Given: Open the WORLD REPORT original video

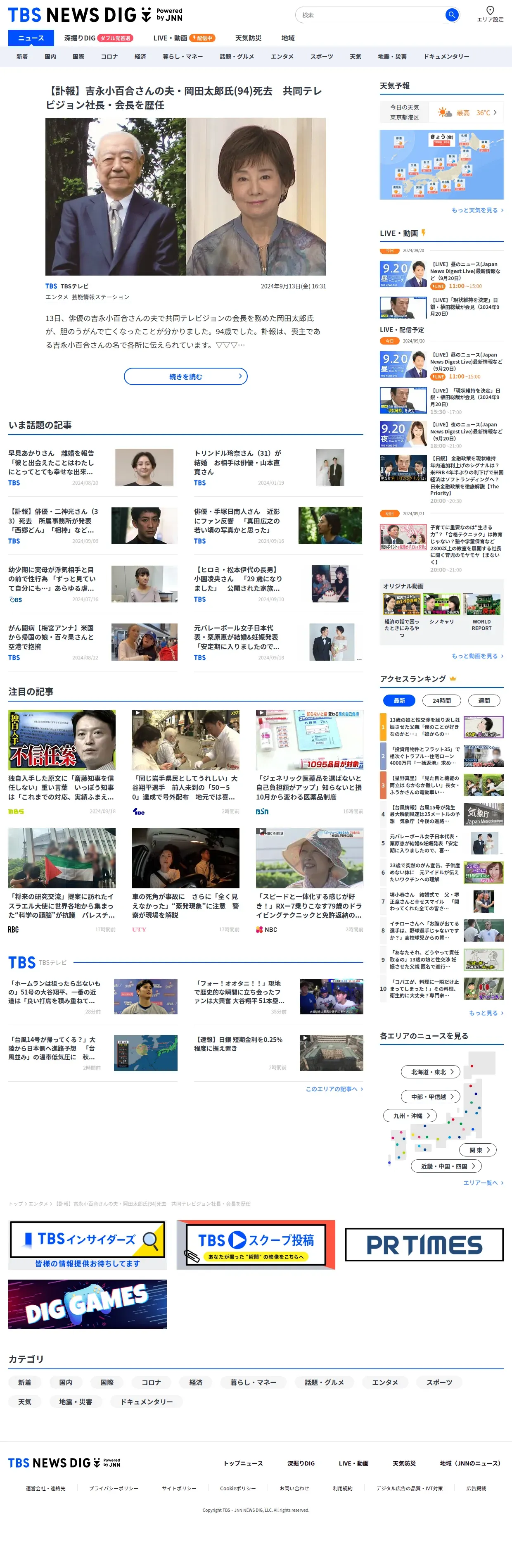Looking at the screenshot, I should [481, 612].
